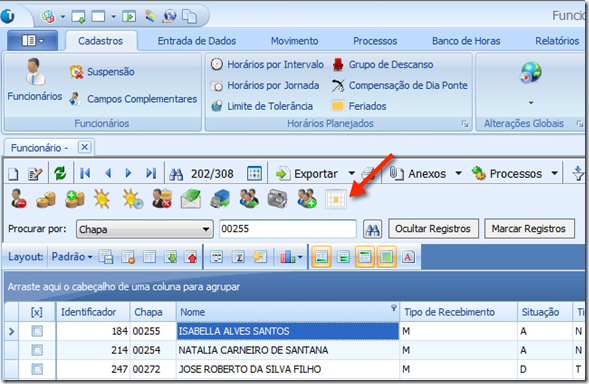Click man with briefcase and red X icon
This screenshot has height=384, width=589.
tap(162, 199)
